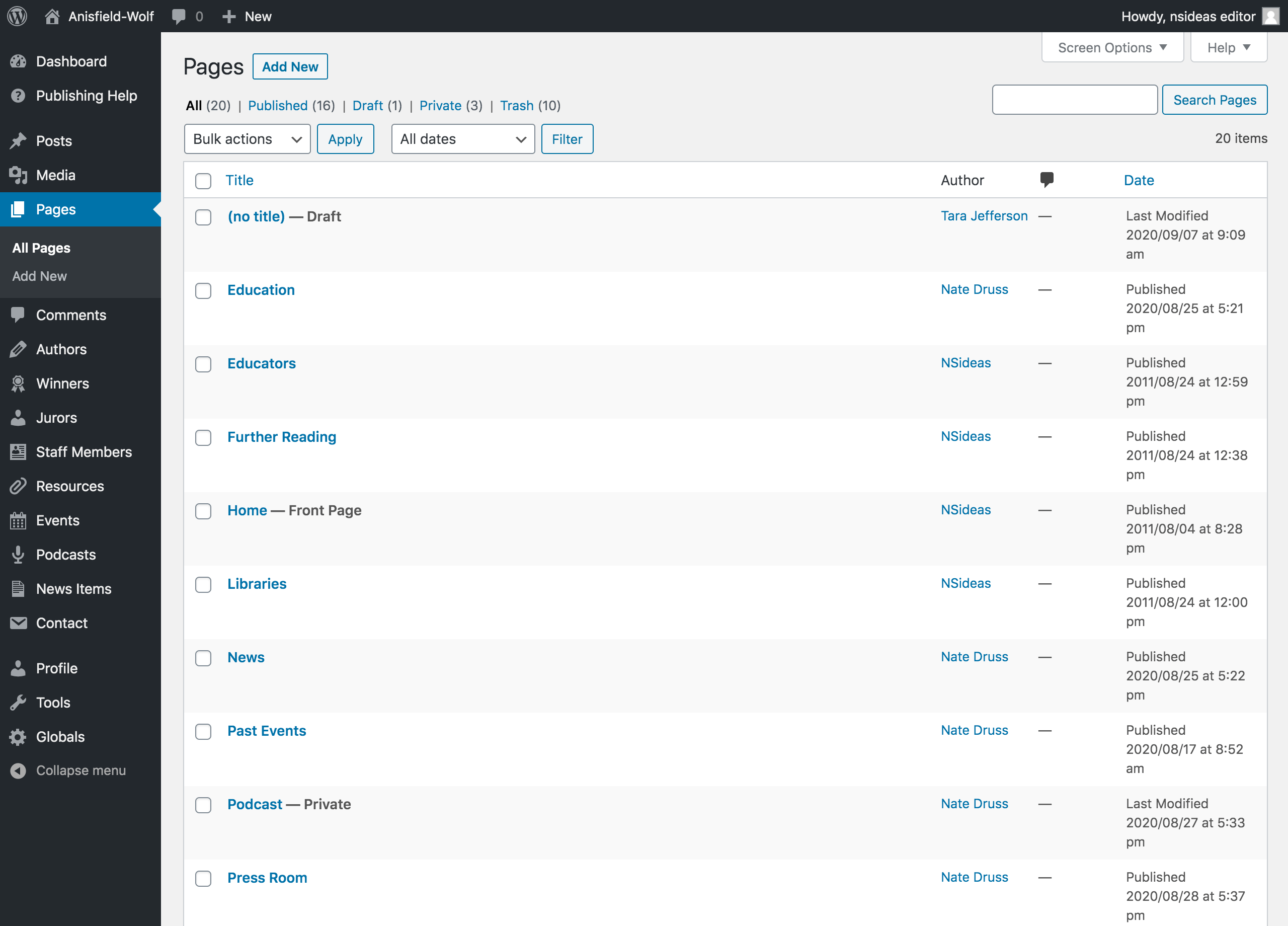
Task: Toggle the select-all checkbox in table header
Action: [x=203, y=181]
